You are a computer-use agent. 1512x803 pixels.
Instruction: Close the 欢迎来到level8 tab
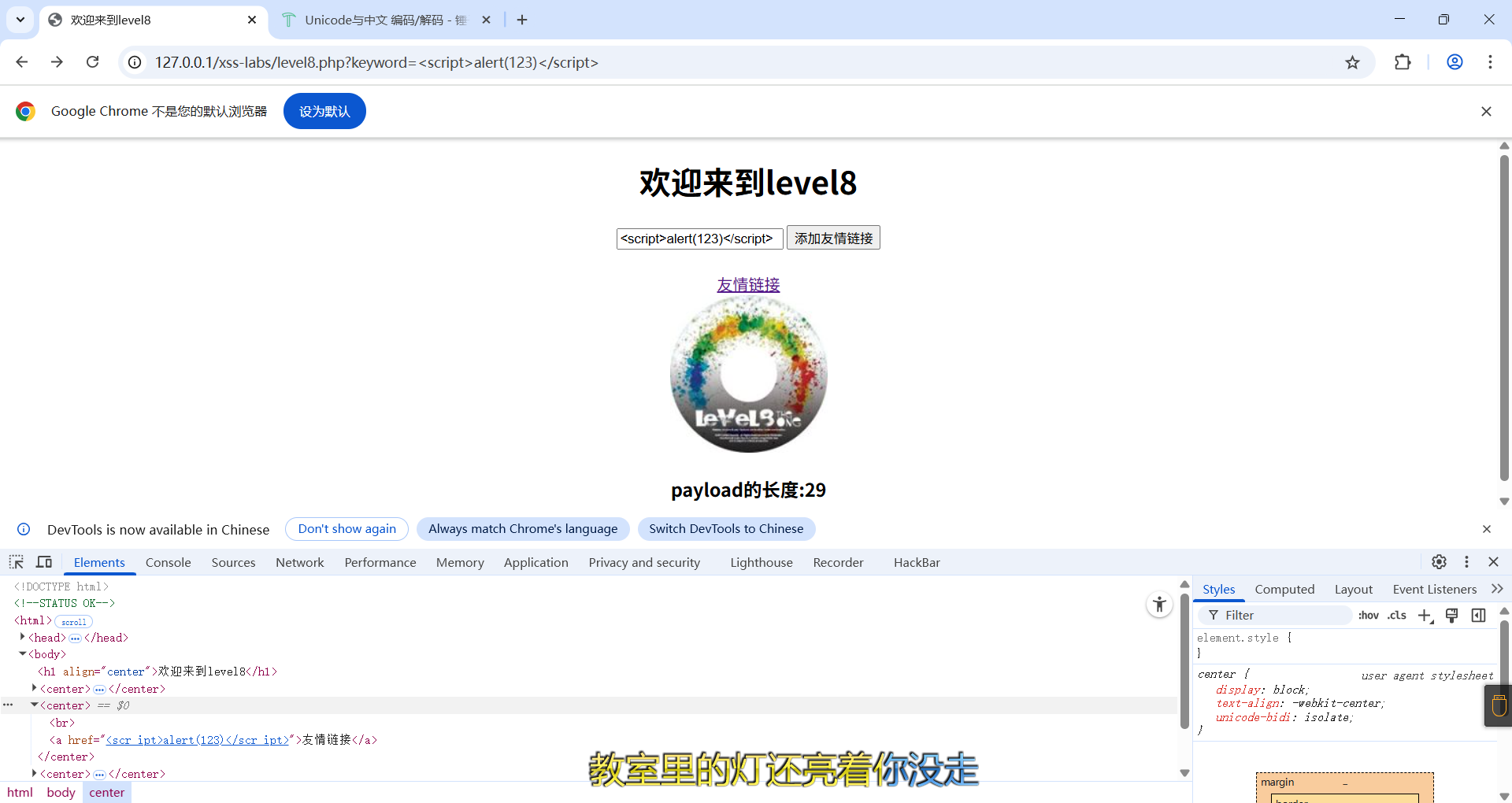[x=252, y=20]
